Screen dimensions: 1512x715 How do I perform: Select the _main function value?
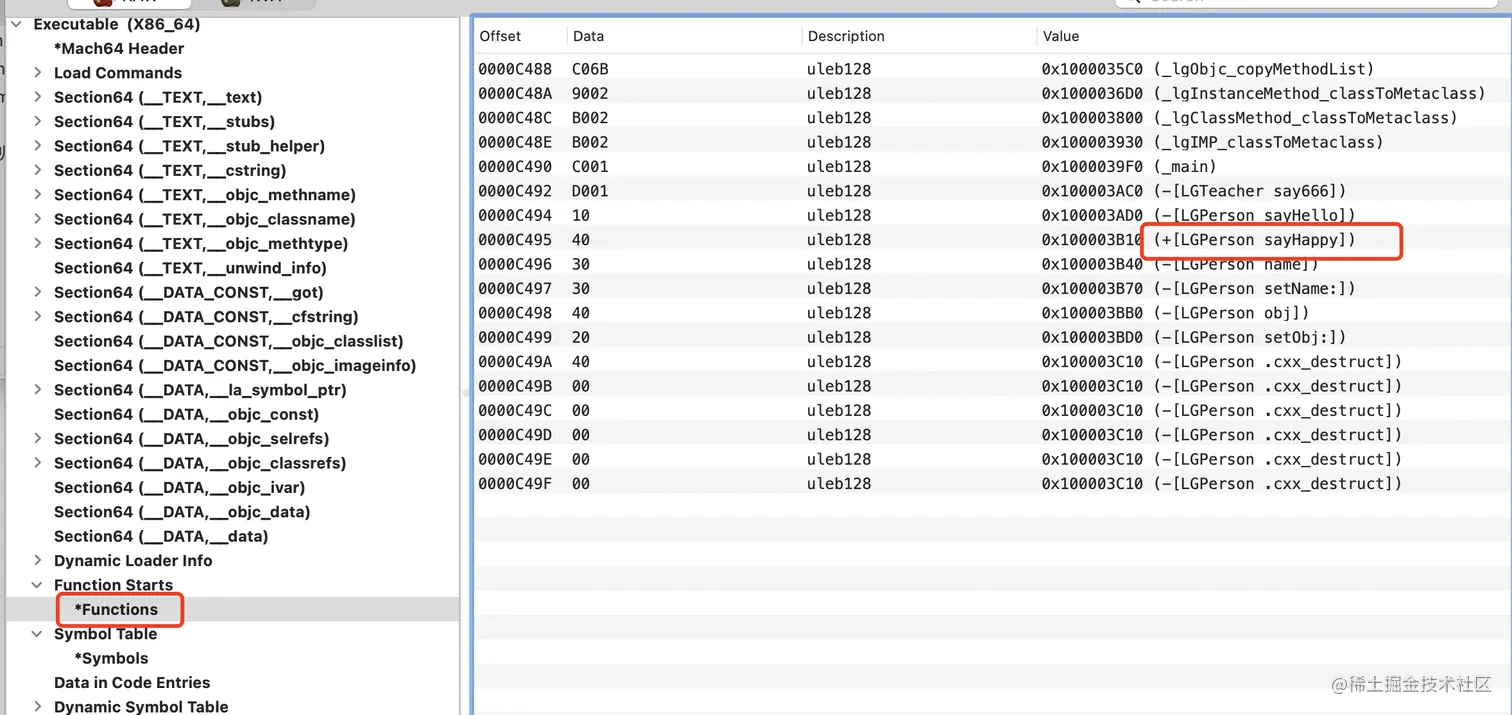1129,166
